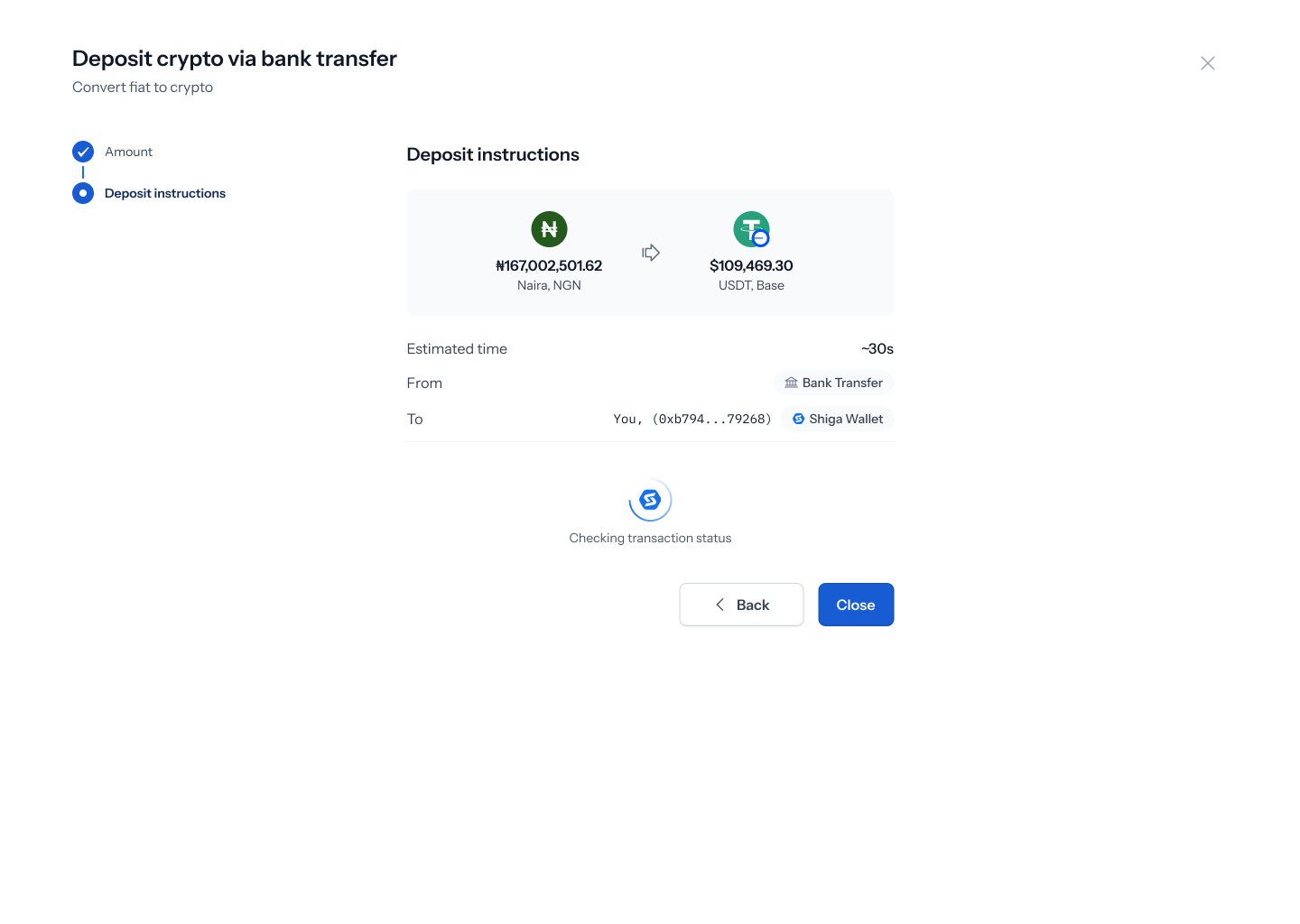
Task: Click the conversion arrow icon
Action: pos(651,253)
